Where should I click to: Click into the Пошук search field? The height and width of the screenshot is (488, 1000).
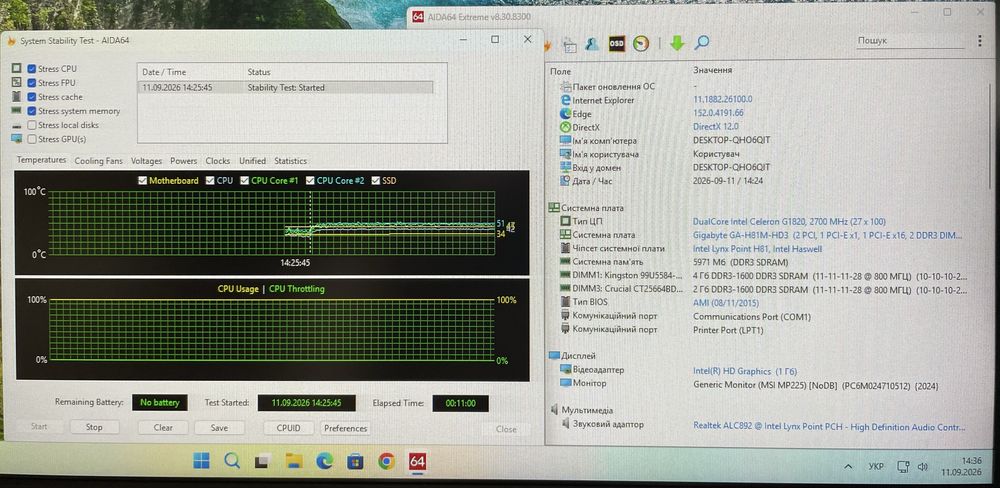[909, 40]
